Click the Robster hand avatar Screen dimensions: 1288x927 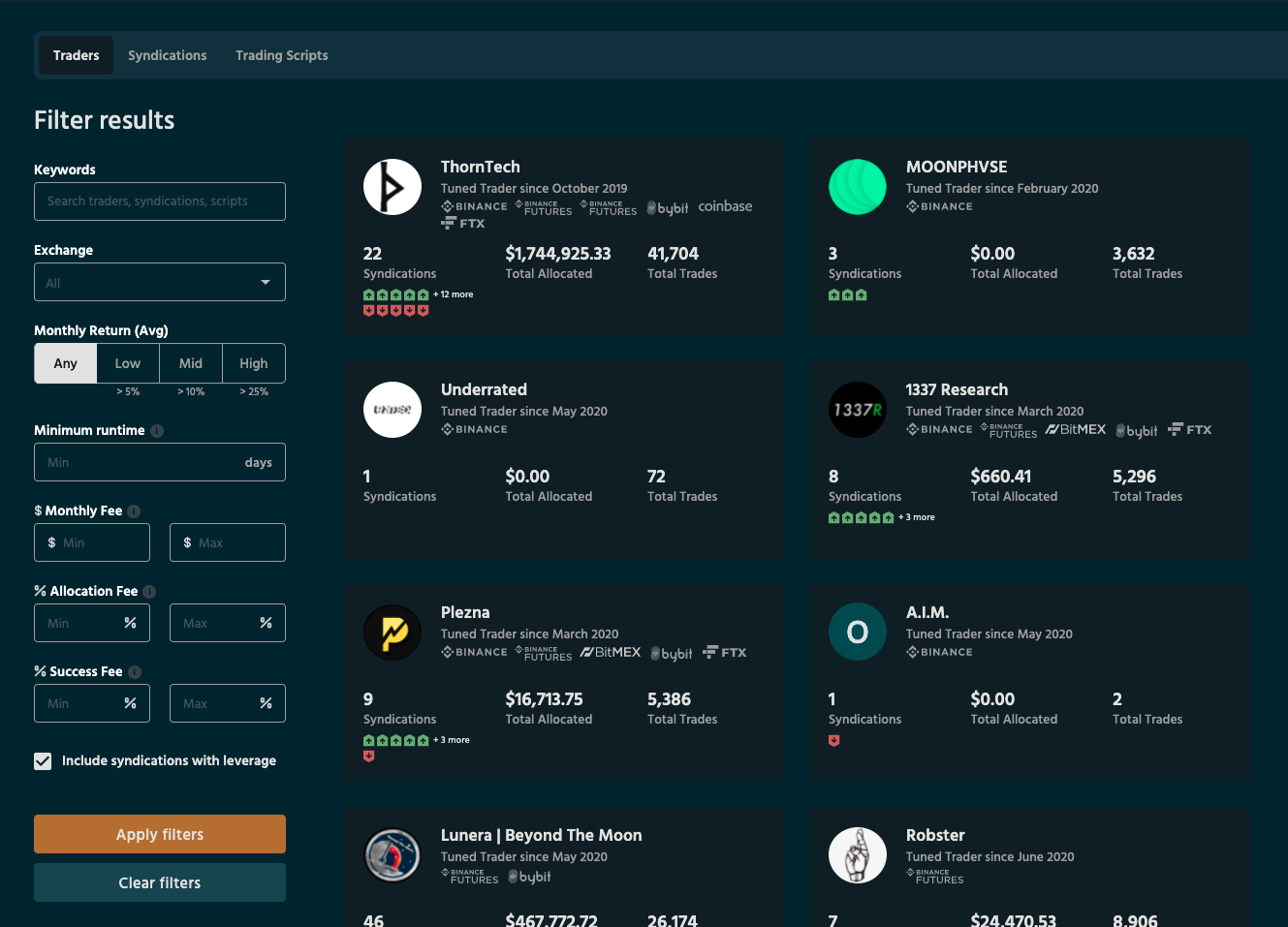857,855
